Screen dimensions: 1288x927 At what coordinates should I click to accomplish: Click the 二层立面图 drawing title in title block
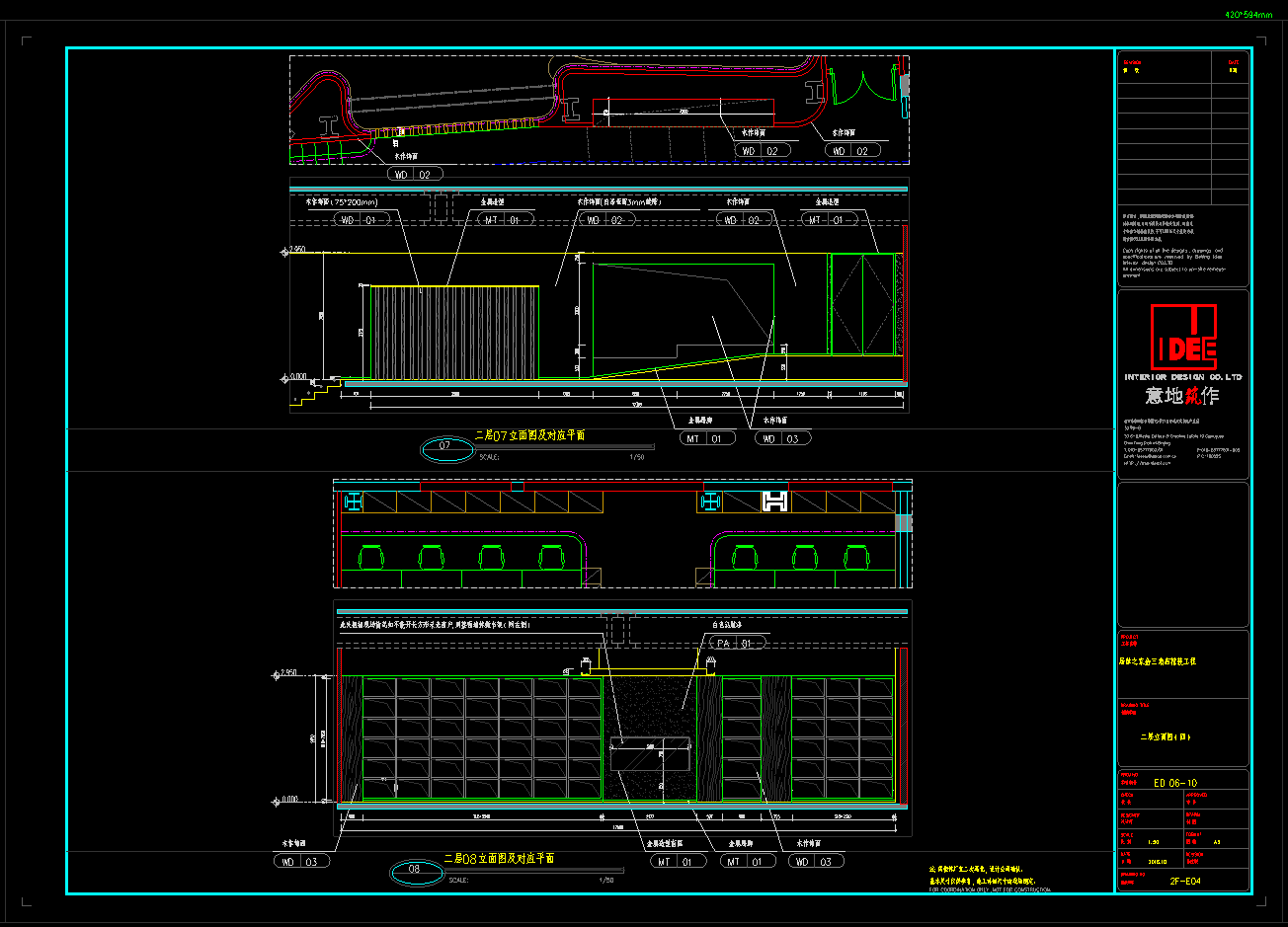tap(1167, 737)
